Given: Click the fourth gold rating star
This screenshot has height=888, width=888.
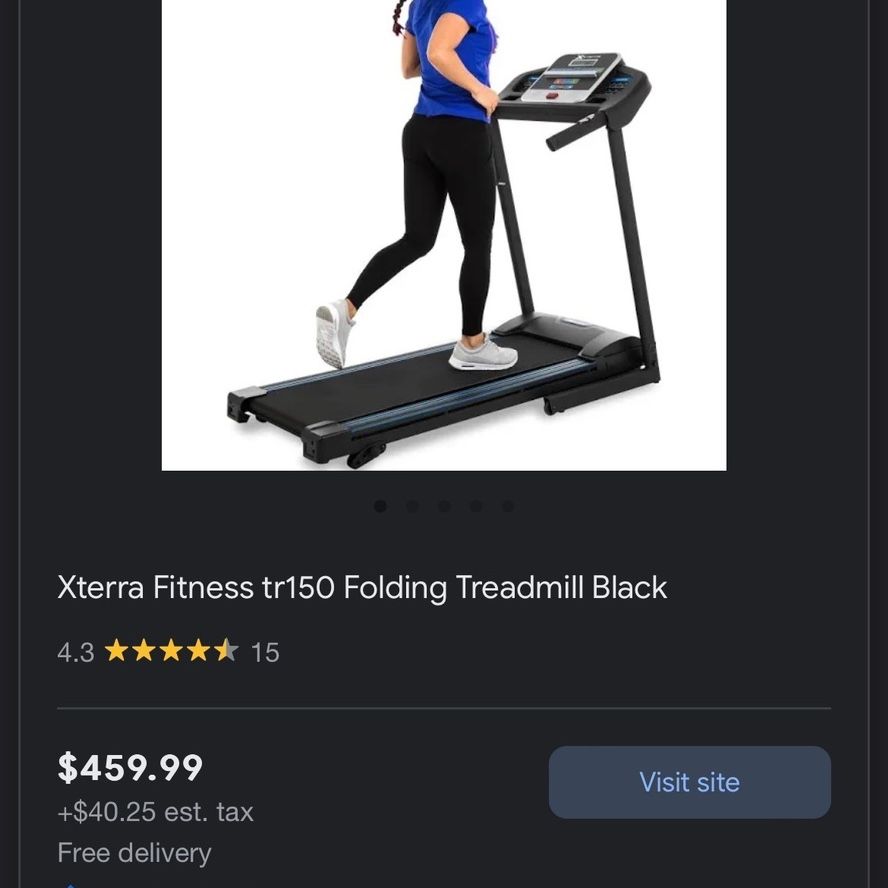Looking at the screenshot, I should 199,650.
